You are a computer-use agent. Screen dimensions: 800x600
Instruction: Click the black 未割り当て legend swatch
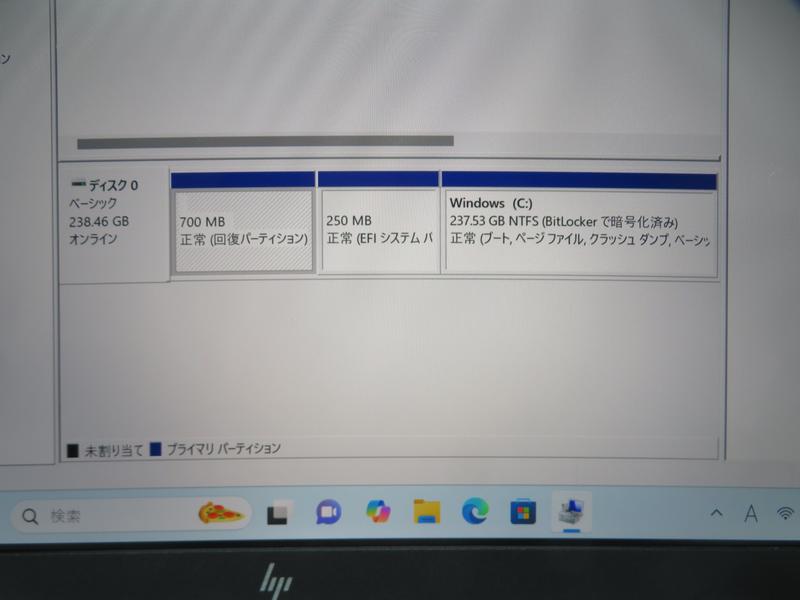coord(73,451)
